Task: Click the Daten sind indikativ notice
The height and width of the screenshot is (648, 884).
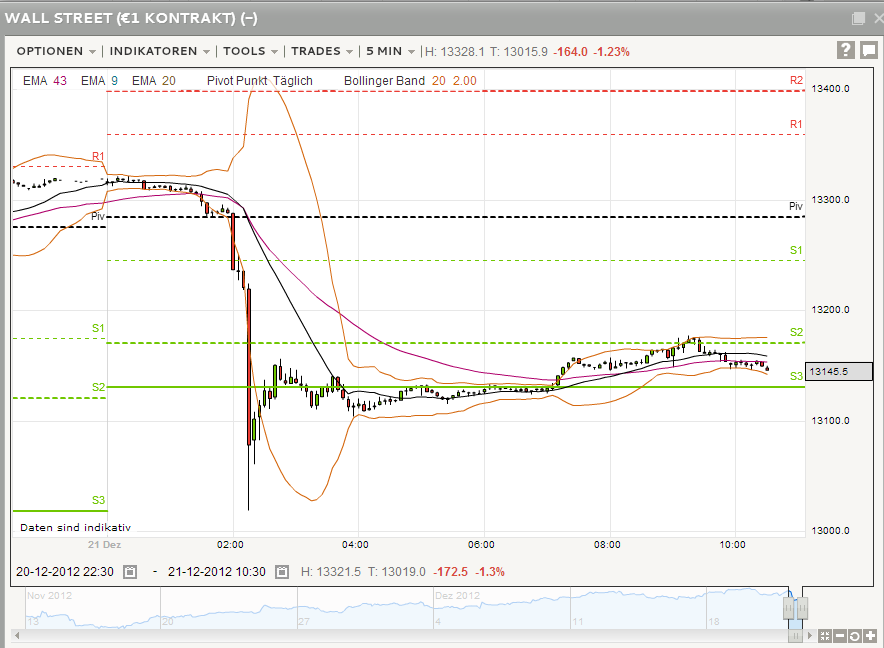Action: (76, 527)
